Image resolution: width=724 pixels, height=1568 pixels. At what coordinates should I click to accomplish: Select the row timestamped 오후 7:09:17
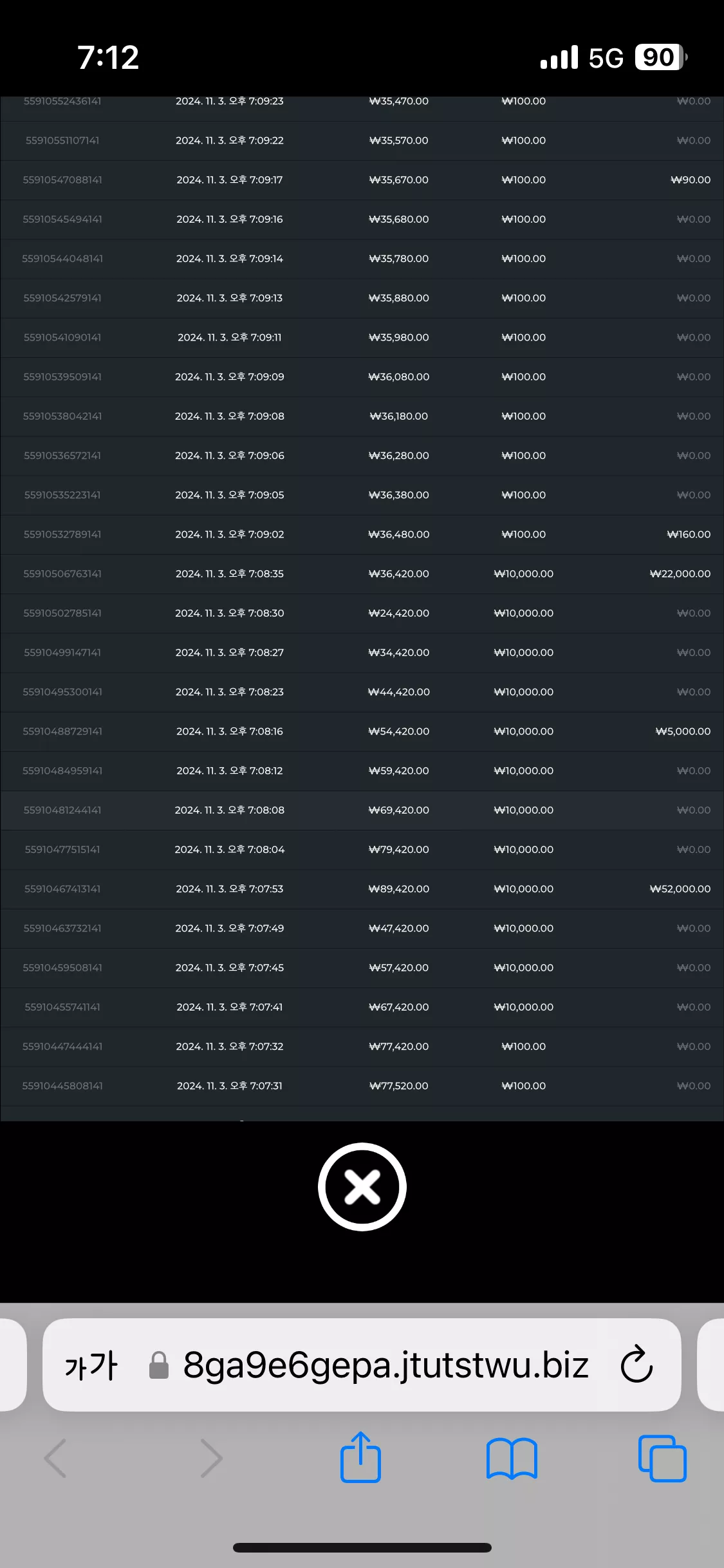click(x=362, y=180)
